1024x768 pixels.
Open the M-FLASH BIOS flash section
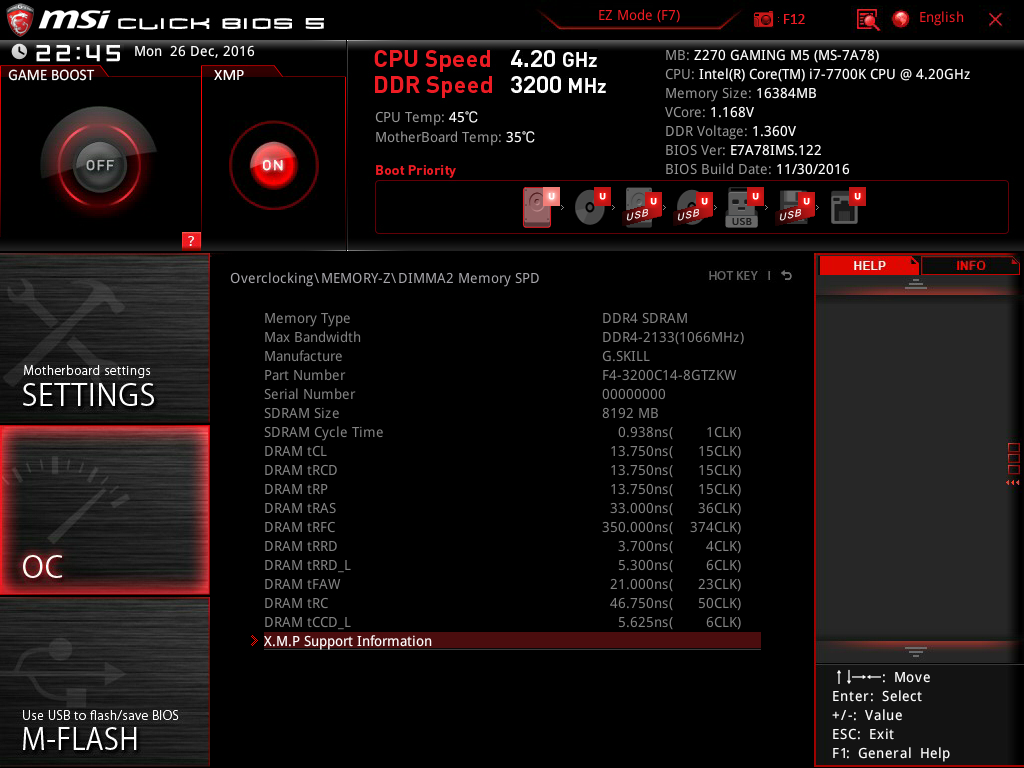[x=104, y=682]
